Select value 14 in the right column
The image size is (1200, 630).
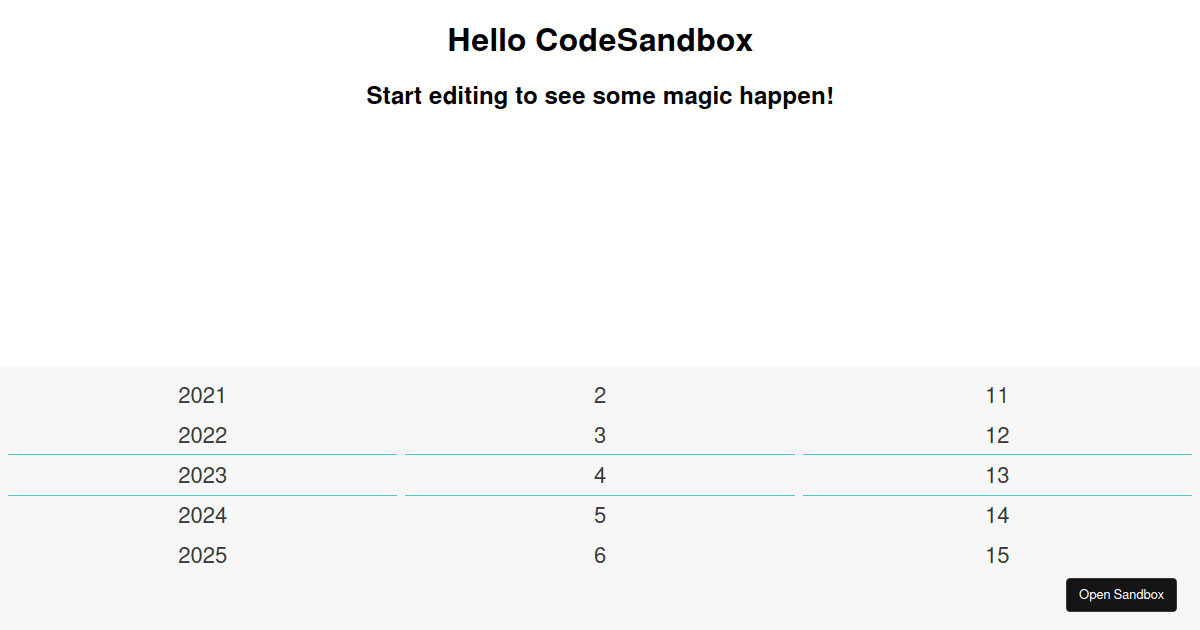(998, 515)
